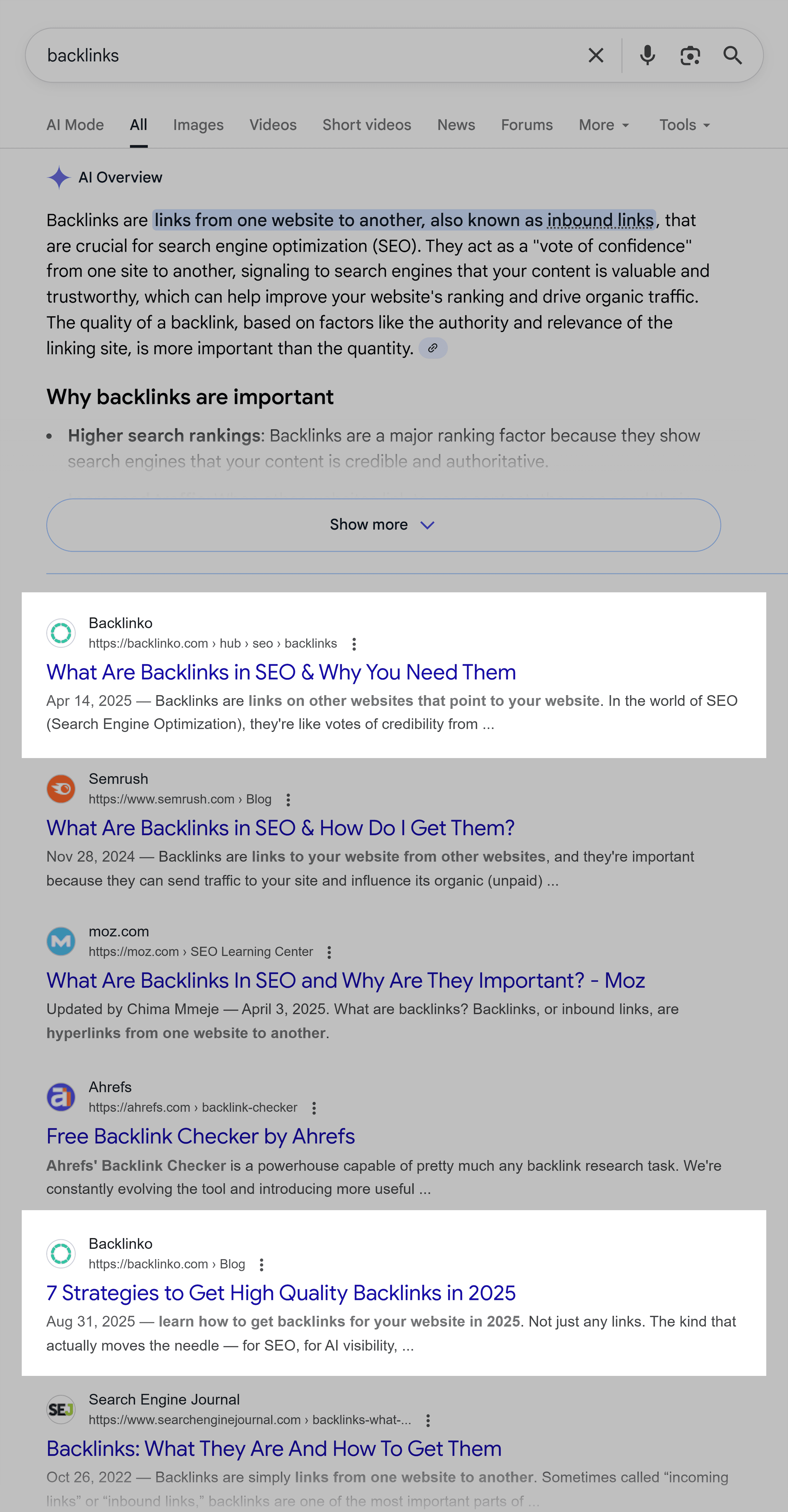Click the Search Engine Journal favicon
The image size is (788, 1512).
(x=61, y=1409)
